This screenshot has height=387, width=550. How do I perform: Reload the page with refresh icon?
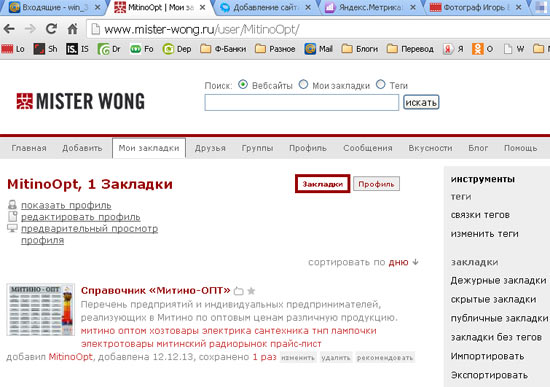[x=51, y=29]
